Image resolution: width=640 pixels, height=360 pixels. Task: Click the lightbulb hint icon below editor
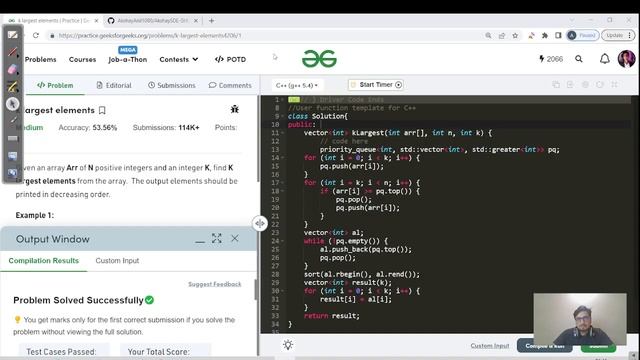[x=288, y=345]
